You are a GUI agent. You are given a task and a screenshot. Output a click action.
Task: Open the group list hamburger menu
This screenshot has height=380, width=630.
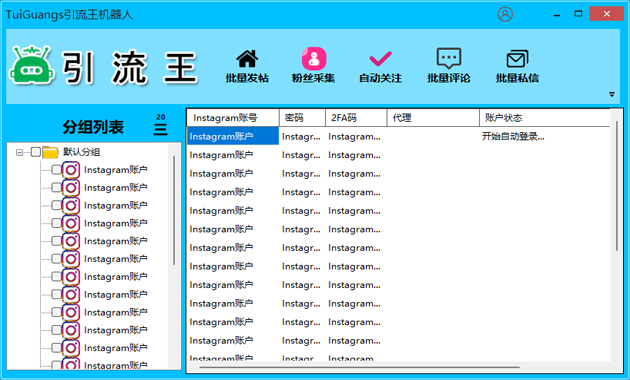(160, 129)
